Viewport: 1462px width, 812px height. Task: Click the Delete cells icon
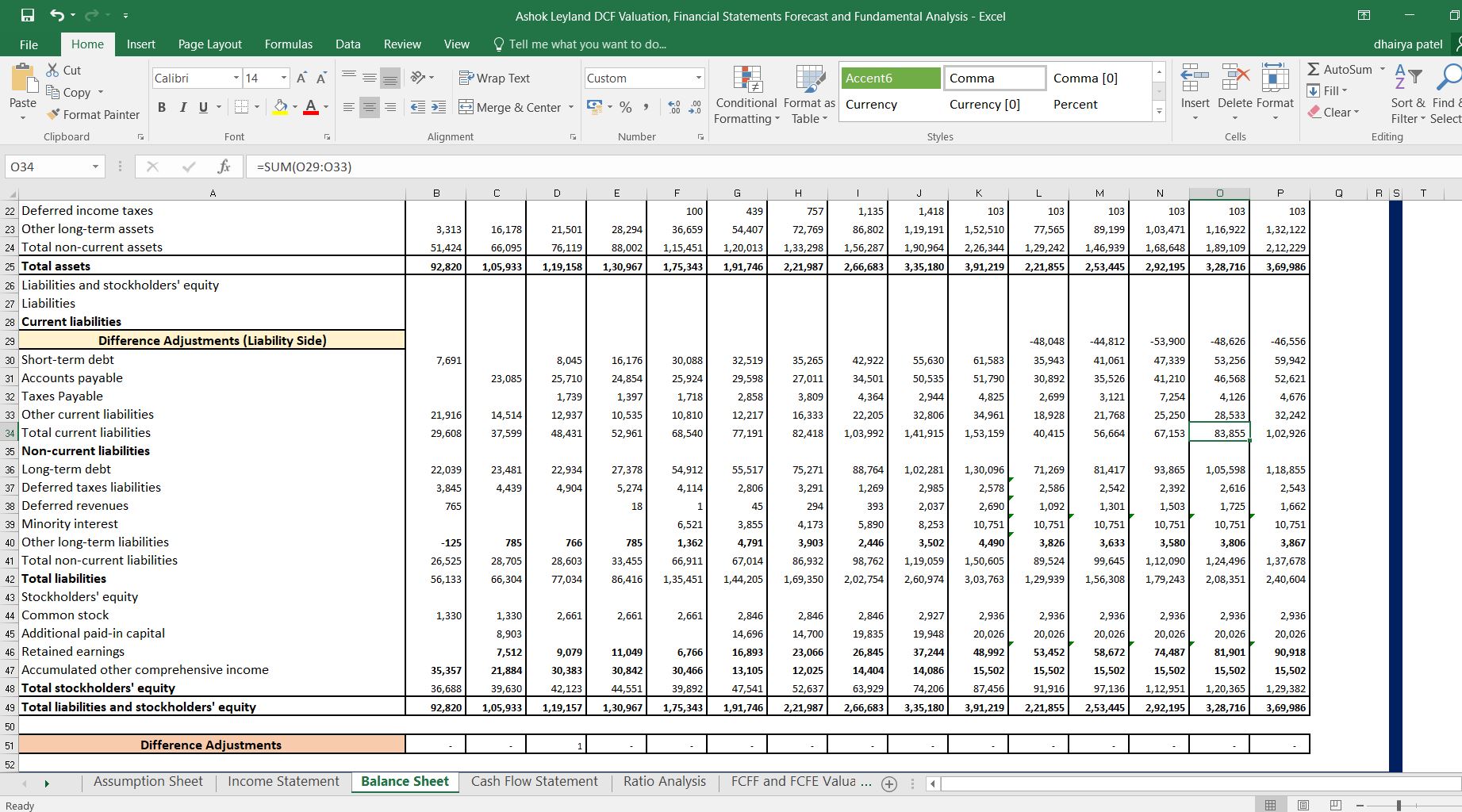coord(1235,78)
